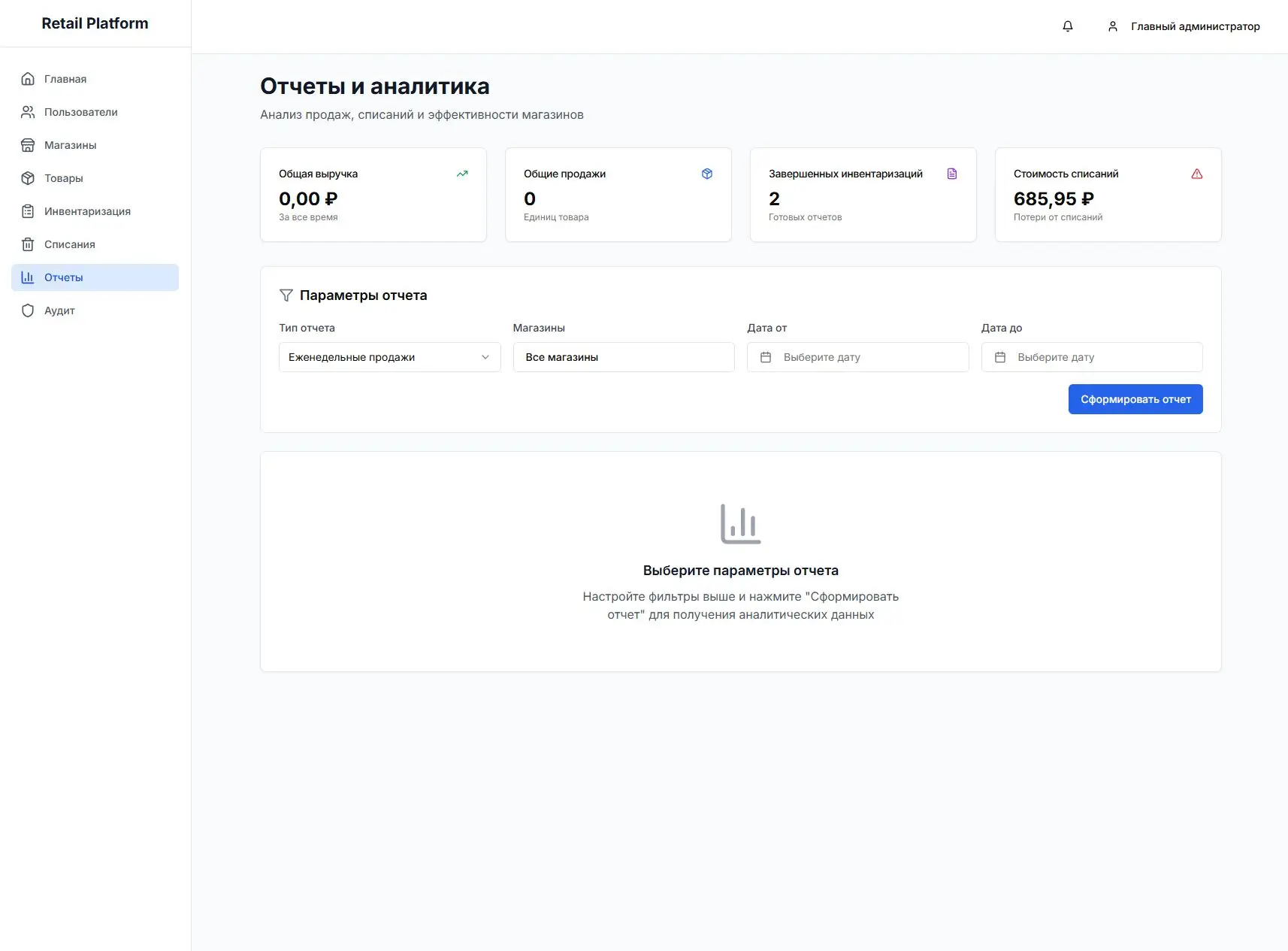Select the Пользователи sidebar icon
Screen dimensions: 1288x951
click(28, 111)
